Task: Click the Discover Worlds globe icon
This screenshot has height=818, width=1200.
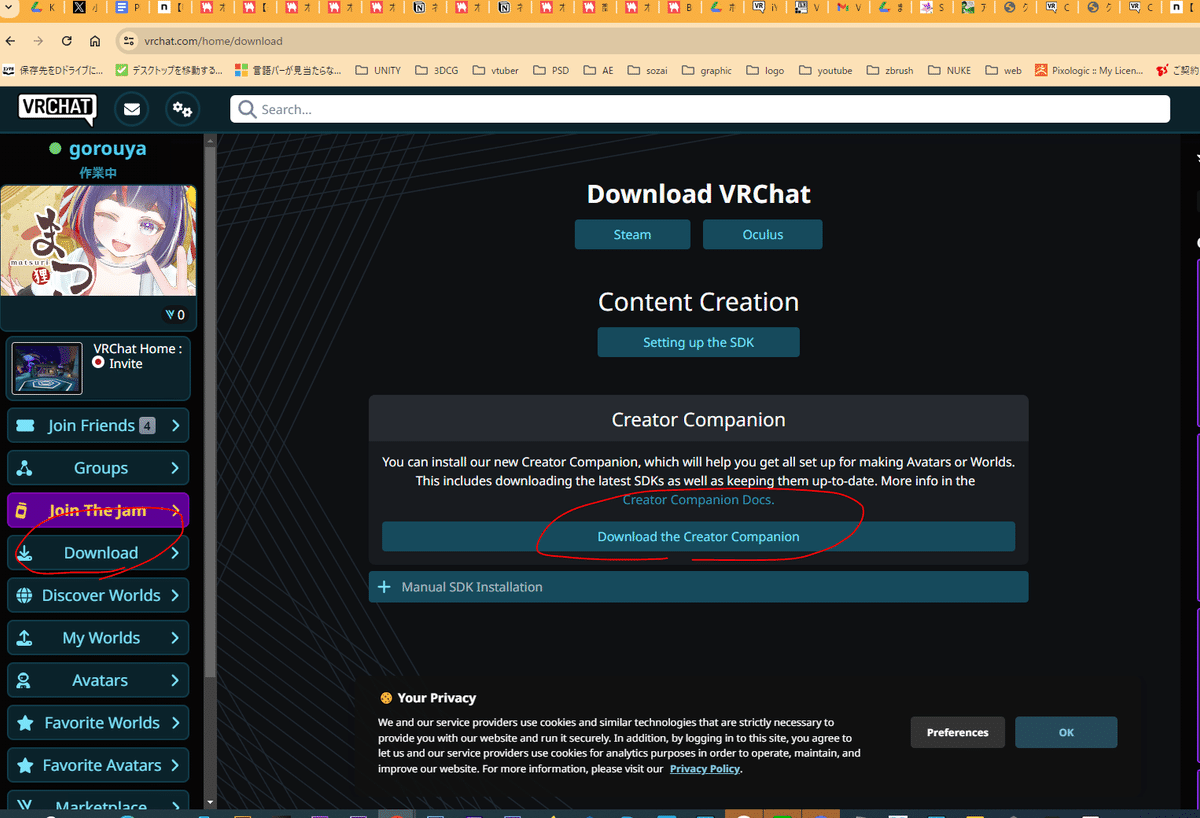Action: (25, 596)
